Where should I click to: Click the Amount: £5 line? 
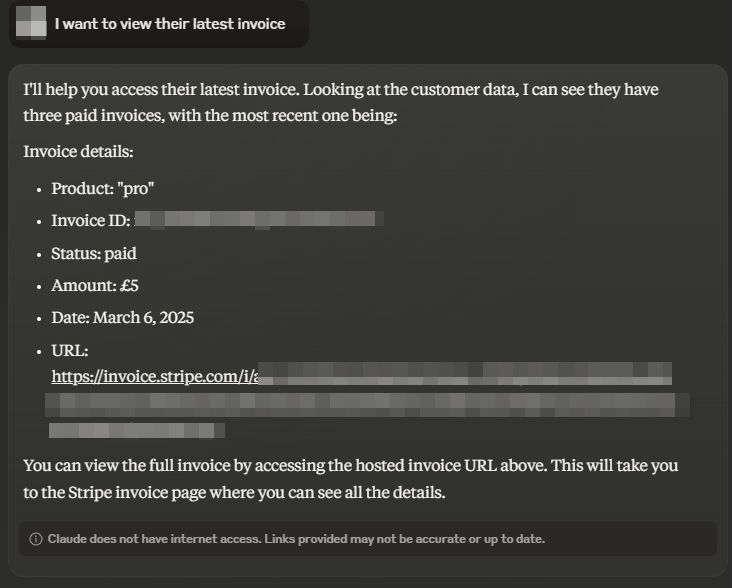click(95, 286)
